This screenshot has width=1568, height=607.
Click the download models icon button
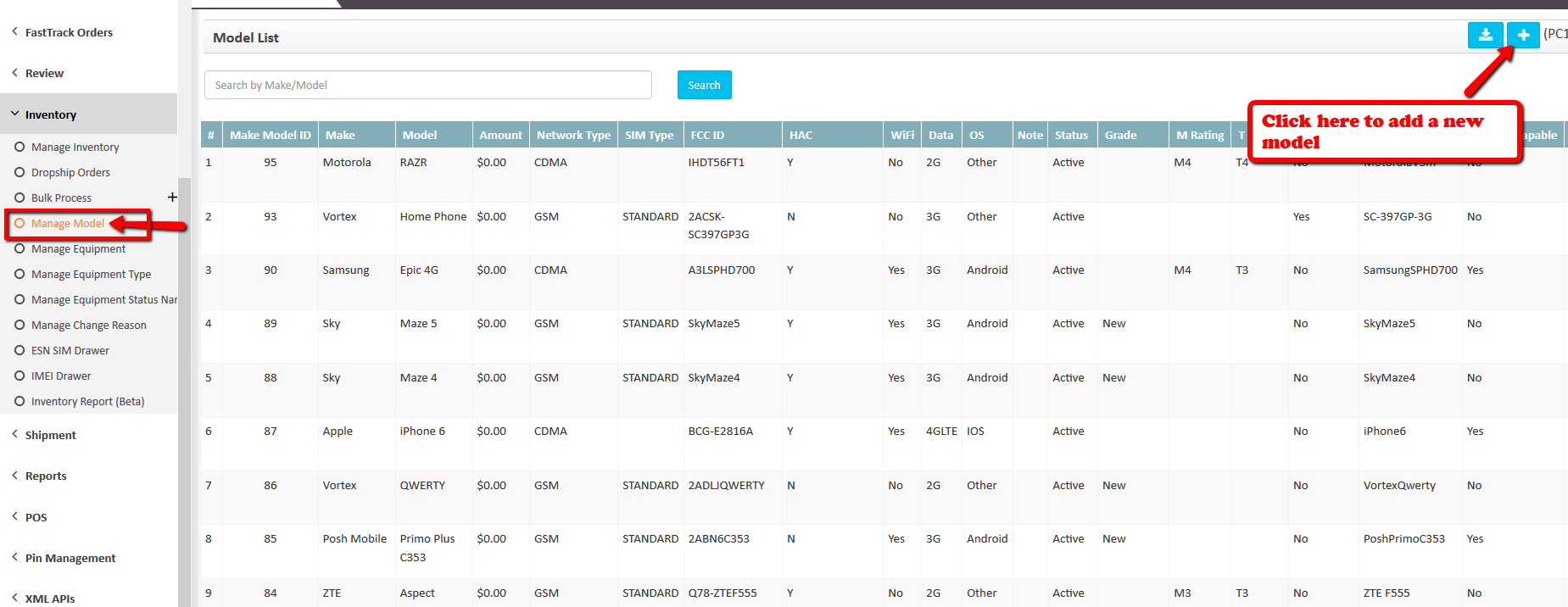(x=1485, y=36)
